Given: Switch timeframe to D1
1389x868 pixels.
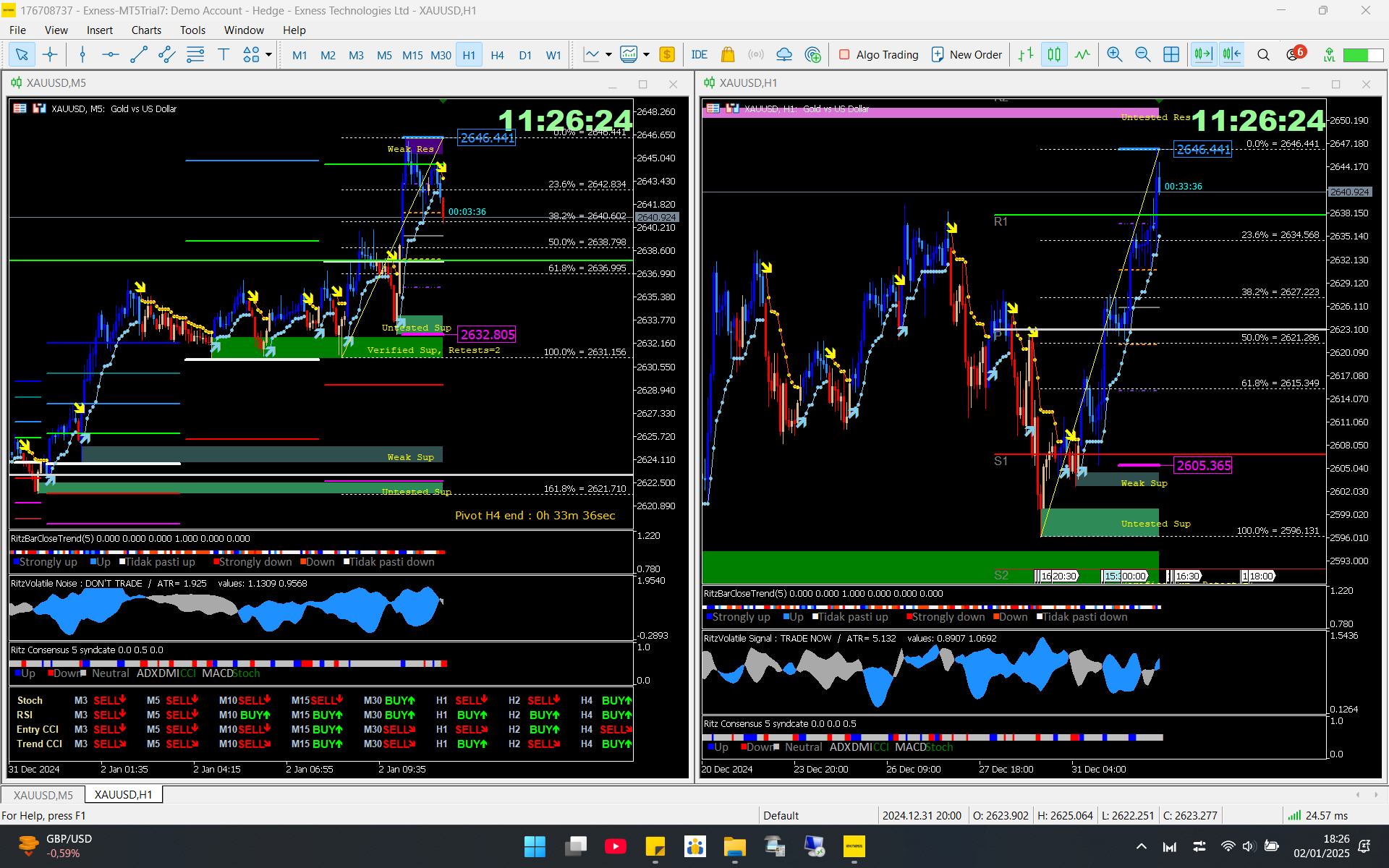Looking at the screenshot, I should (525, 55).
